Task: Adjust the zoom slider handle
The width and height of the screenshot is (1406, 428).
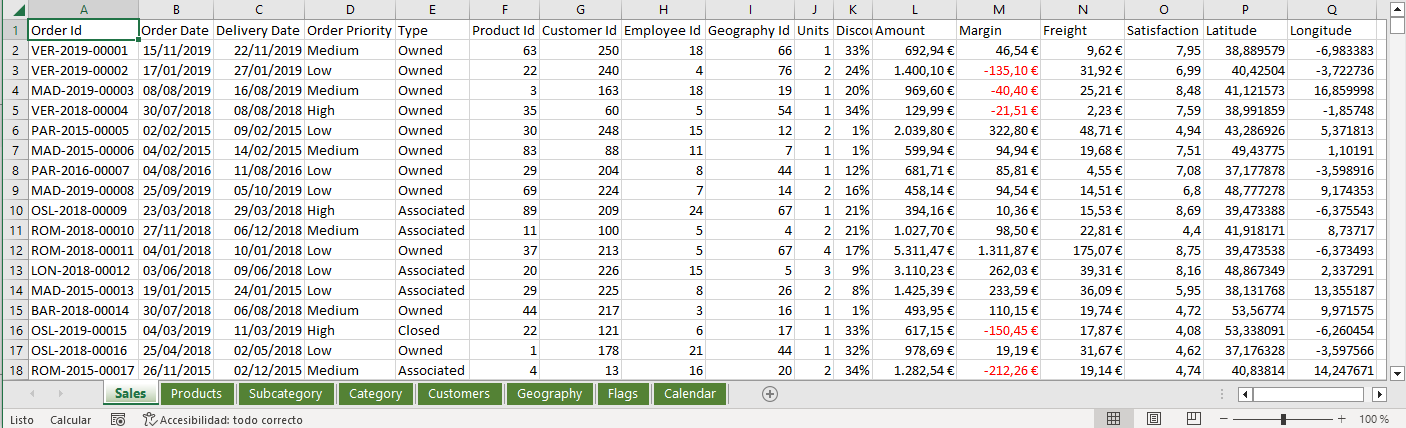Action: pos(1283,419)
